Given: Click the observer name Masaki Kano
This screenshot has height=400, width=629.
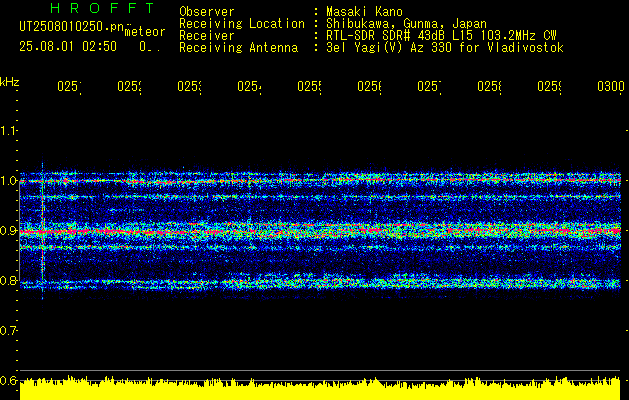Looking at the screenshot, I should click(364, 11).
